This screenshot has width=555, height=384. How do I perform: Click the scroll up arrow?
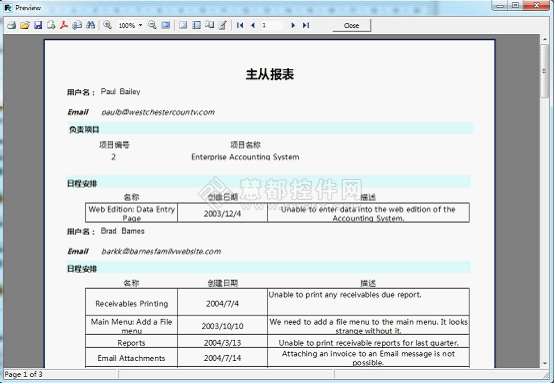pos(544,39)
